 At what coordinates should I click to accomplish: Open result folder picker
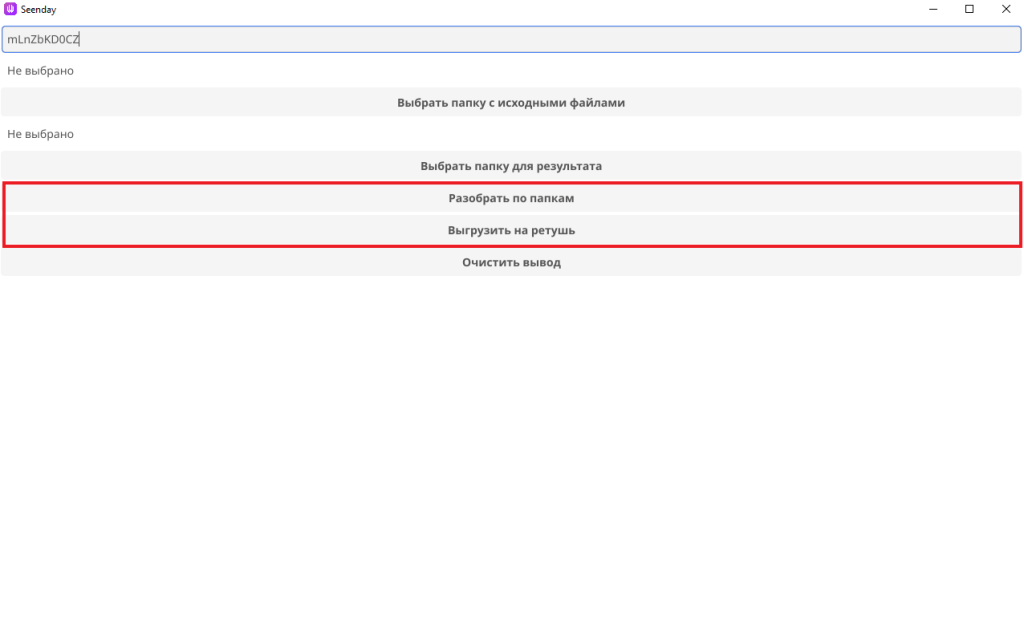coord(511,166)
